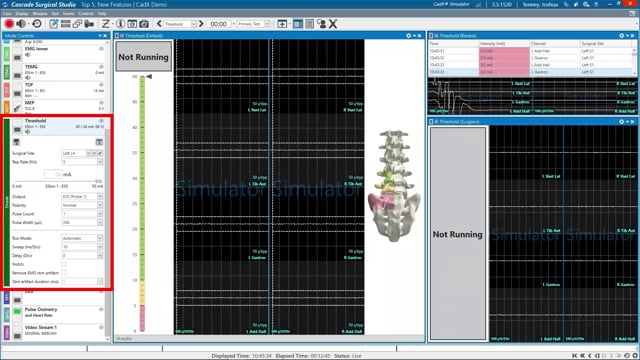640x360 pixels.
Task: Open settings gear of Threshold (Surgeon) panel
Action: click(622, 122)
